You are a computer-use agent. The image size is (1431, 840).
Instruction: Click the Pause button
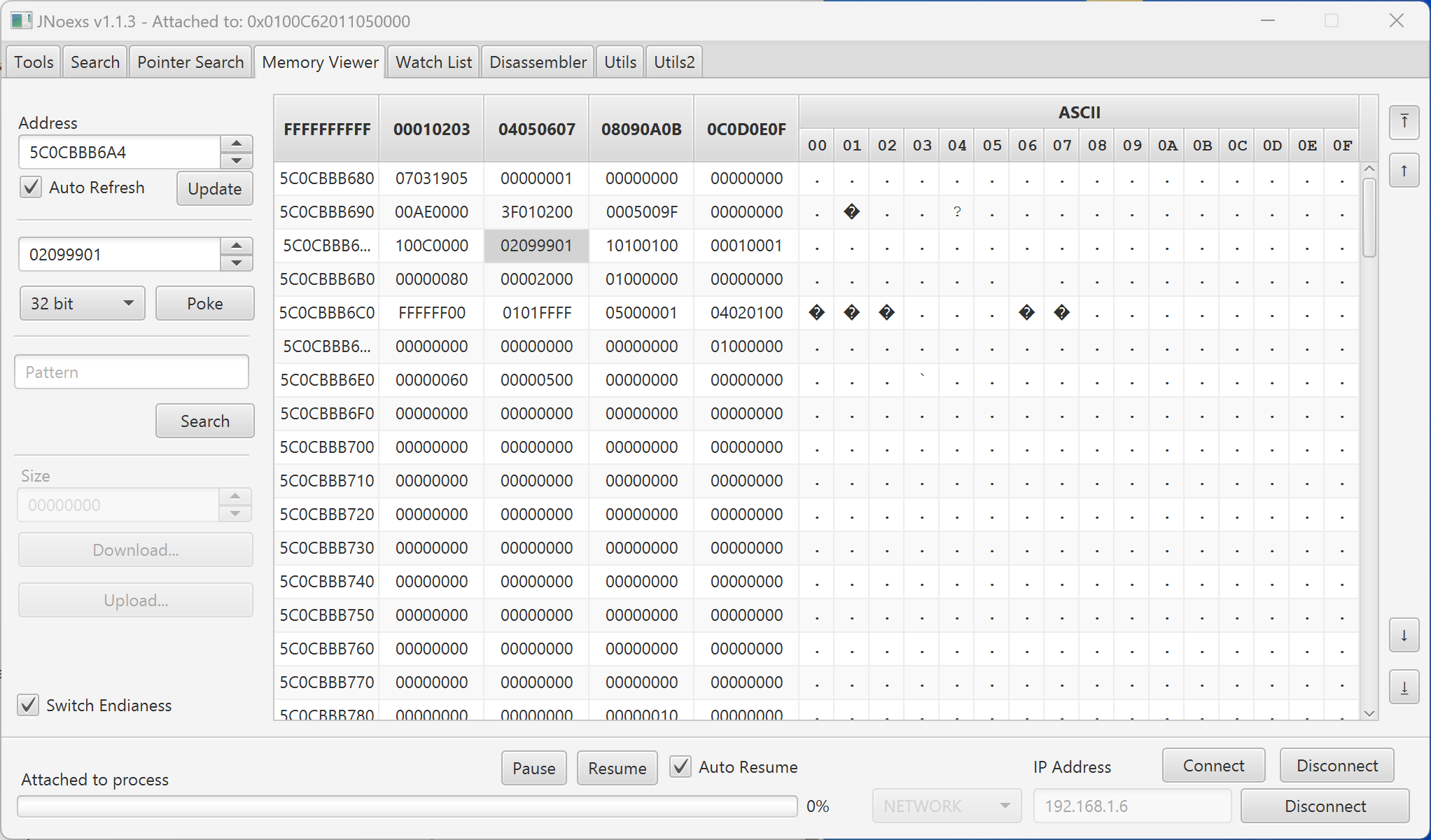pos(533,768)
